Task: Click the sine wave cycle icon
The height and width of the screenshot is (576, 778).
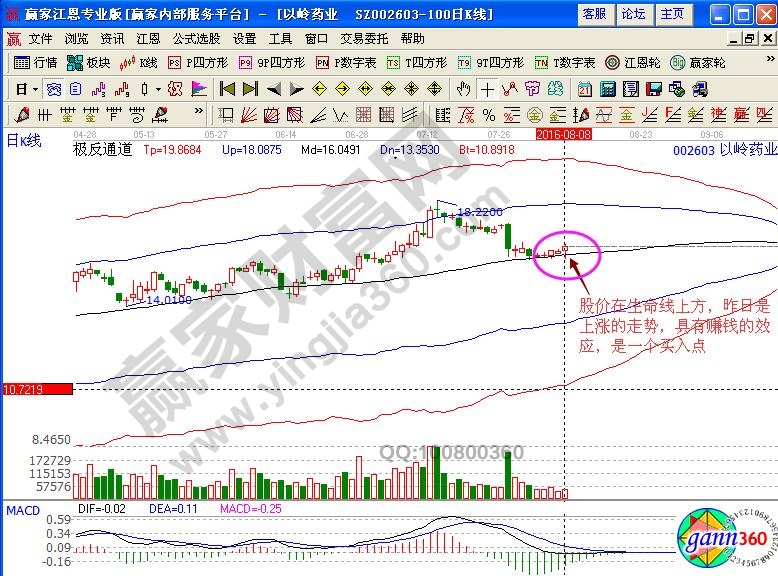Action: click(x=603, y=115)
